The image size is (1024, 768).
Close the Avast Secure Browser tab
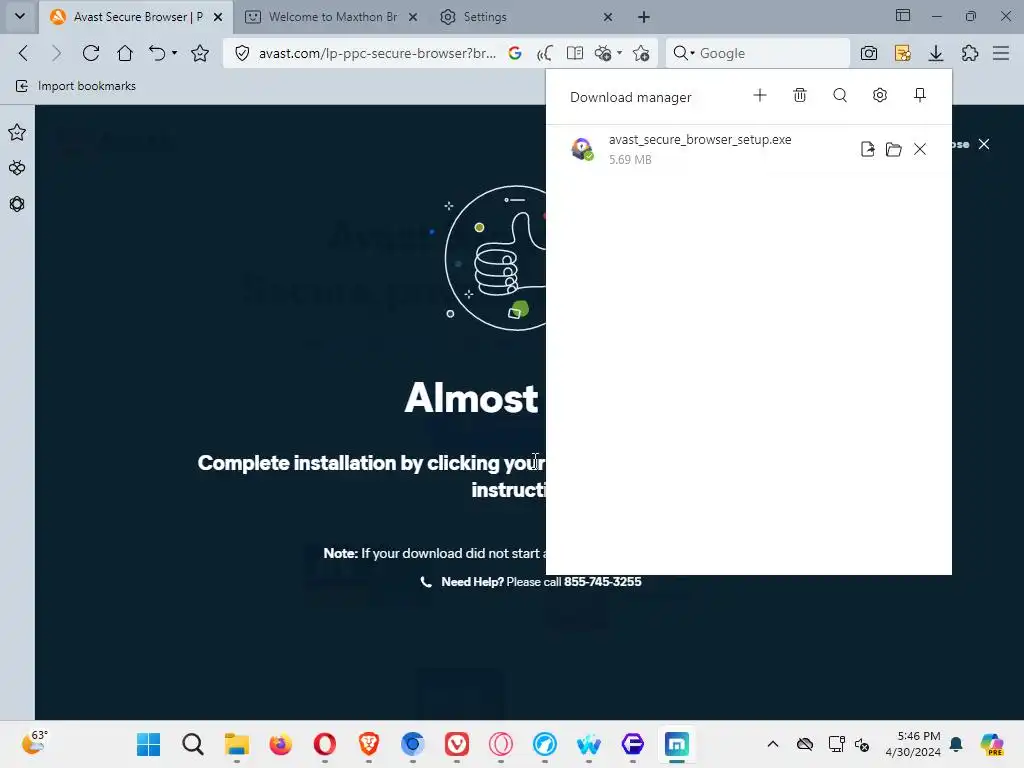218,17
